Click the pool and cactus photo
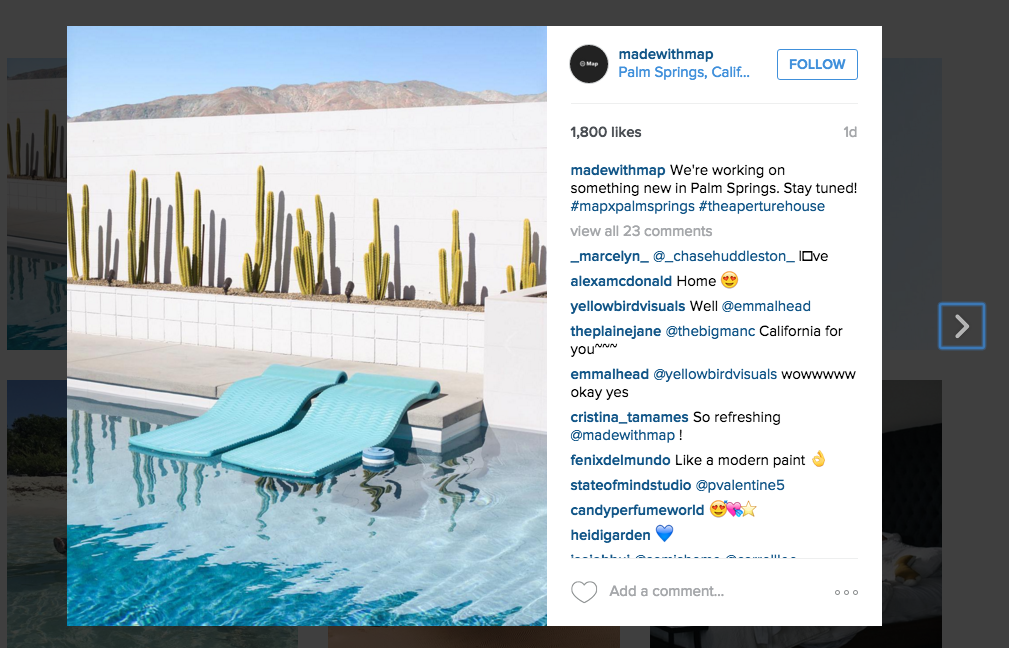This screenshot has width=1009, height=648. coord(307,326)
